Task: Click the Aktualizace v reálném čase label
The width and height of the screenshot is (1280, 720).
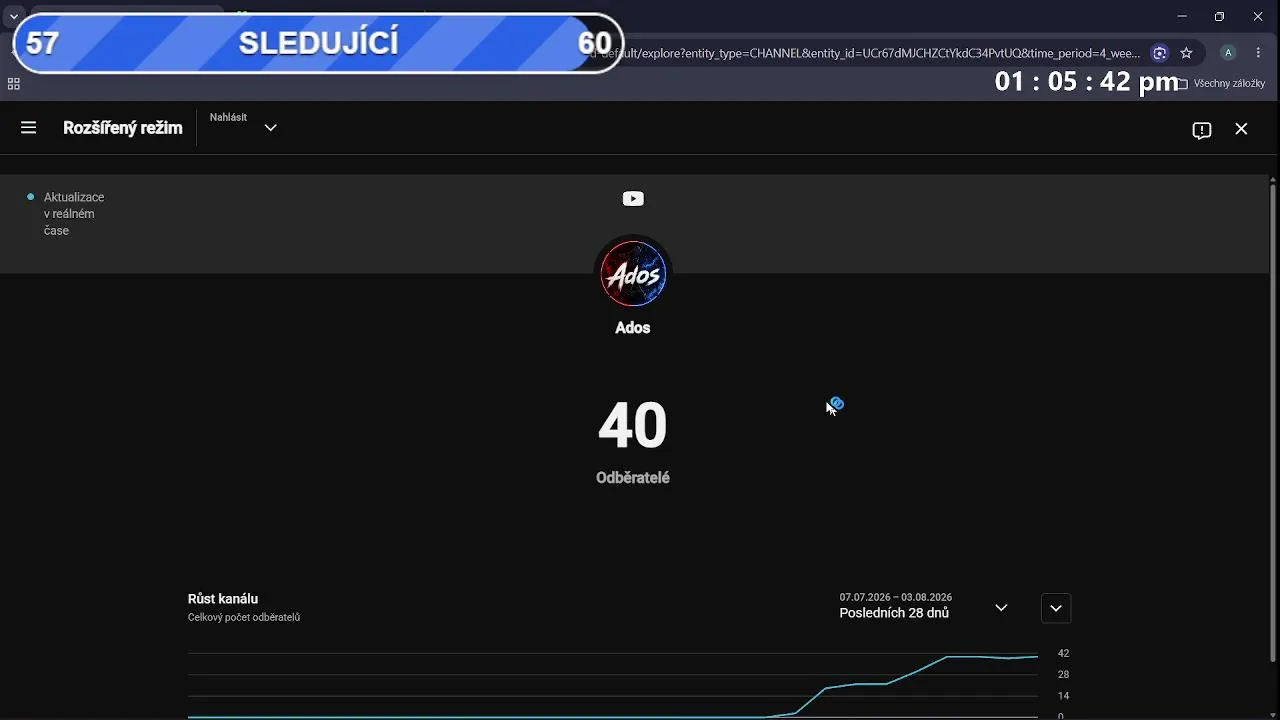Action: pos(74,214)
